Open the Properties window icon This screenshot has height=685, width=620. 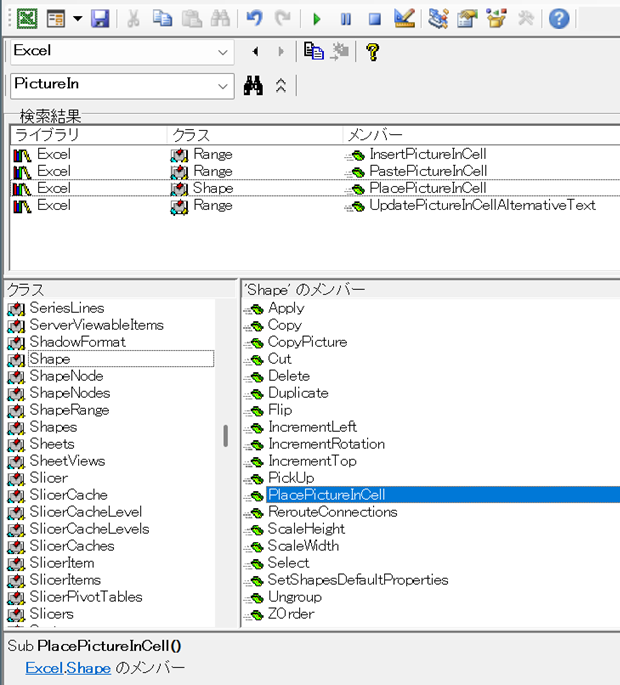(x=467, y=19)
